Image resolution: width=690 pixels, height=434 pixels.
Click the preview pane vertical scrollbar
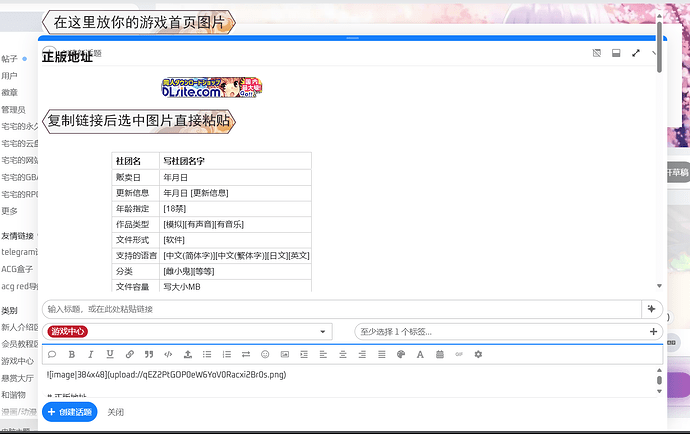659,46
